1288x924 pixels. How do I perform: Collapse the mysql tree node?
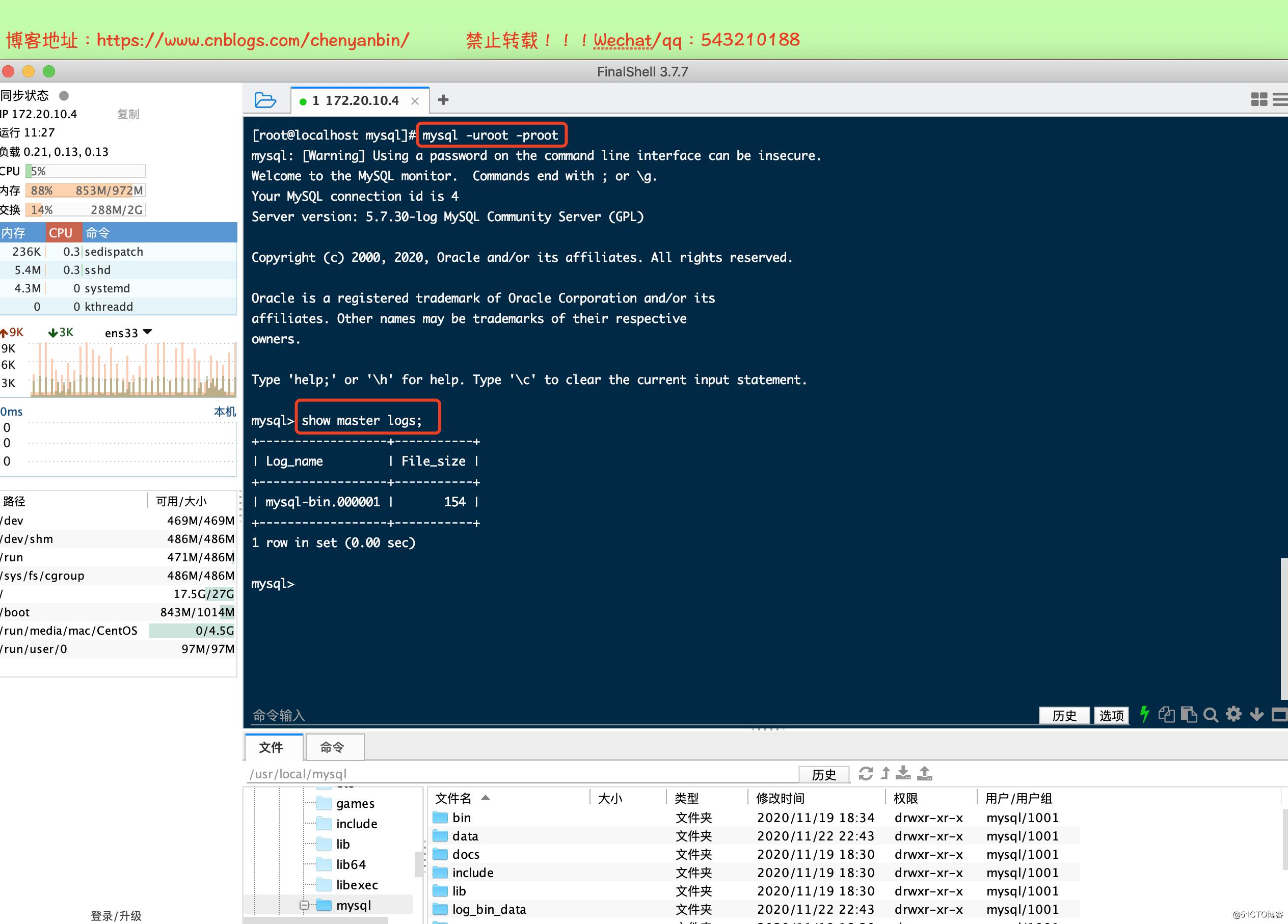pos(304,905)
